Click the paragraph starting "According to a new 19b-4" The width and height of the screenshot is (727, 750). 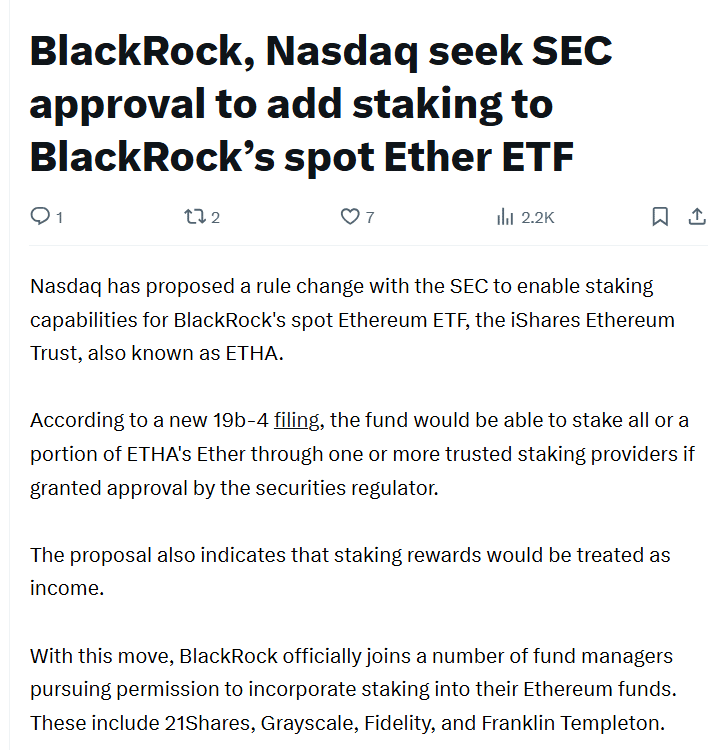pos(360,454)
